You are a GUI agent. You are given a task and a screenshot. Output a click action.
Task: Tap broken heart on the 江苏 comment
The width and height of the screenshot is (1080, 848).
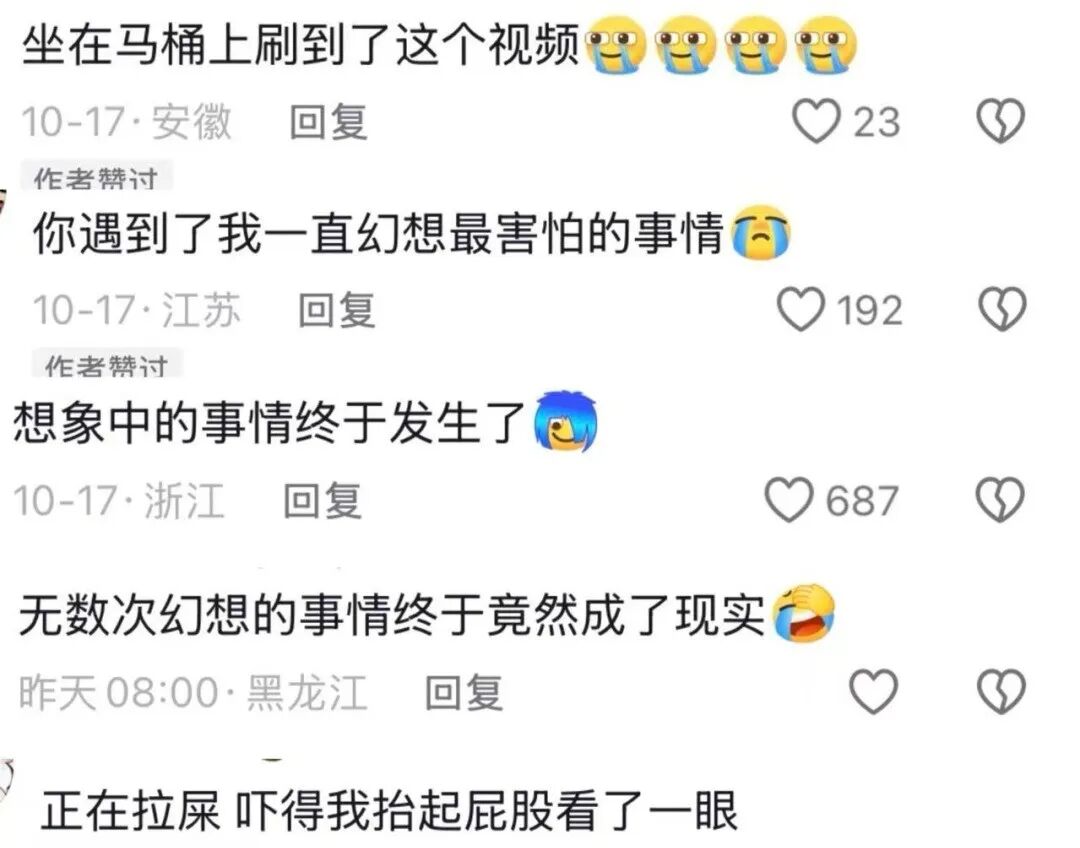point(1003,309)
